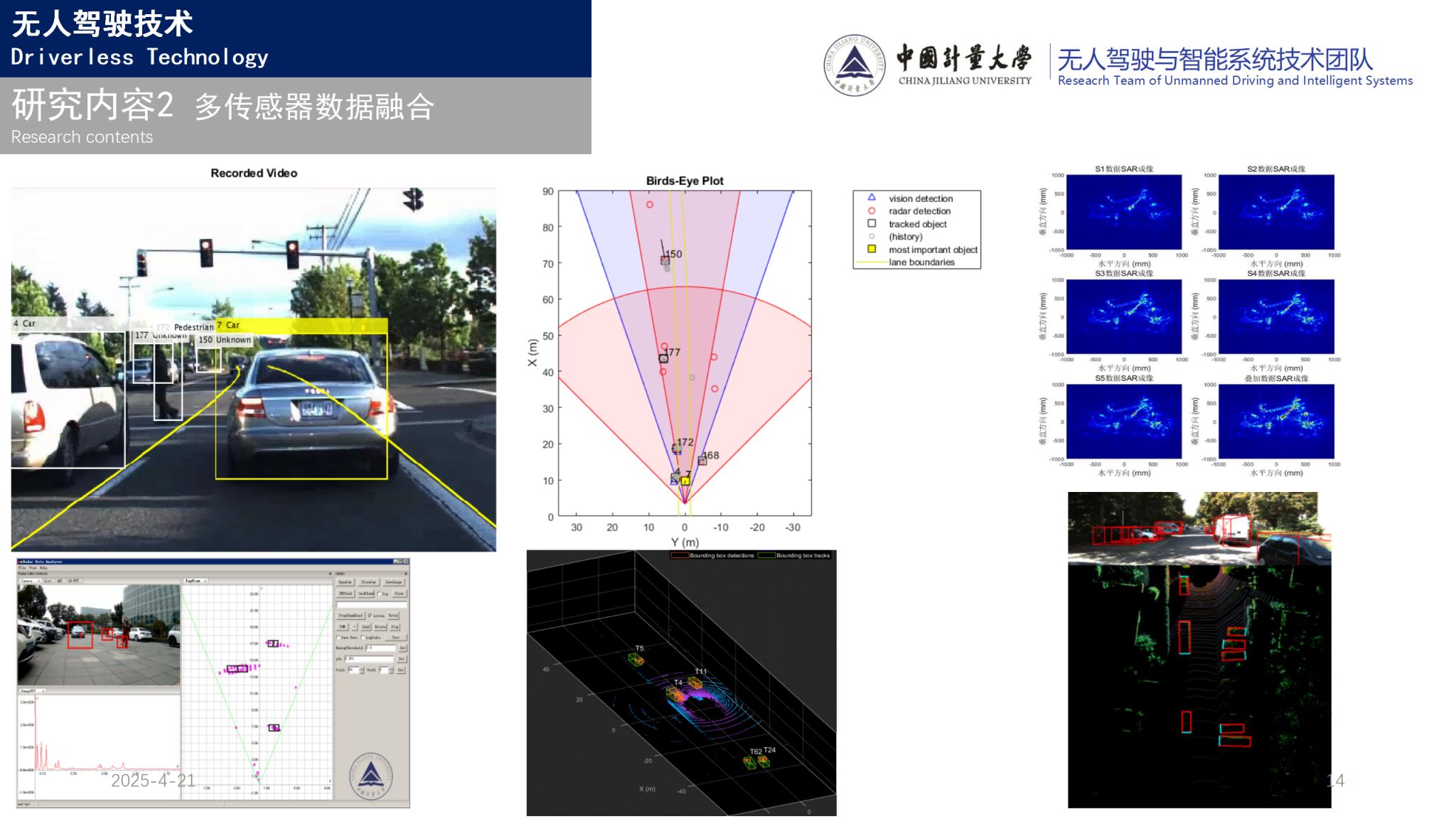This screenshot has height=819, width=1456.
Task: Open the File menu in Radar Data Analyzer
Action: (22, 568)
